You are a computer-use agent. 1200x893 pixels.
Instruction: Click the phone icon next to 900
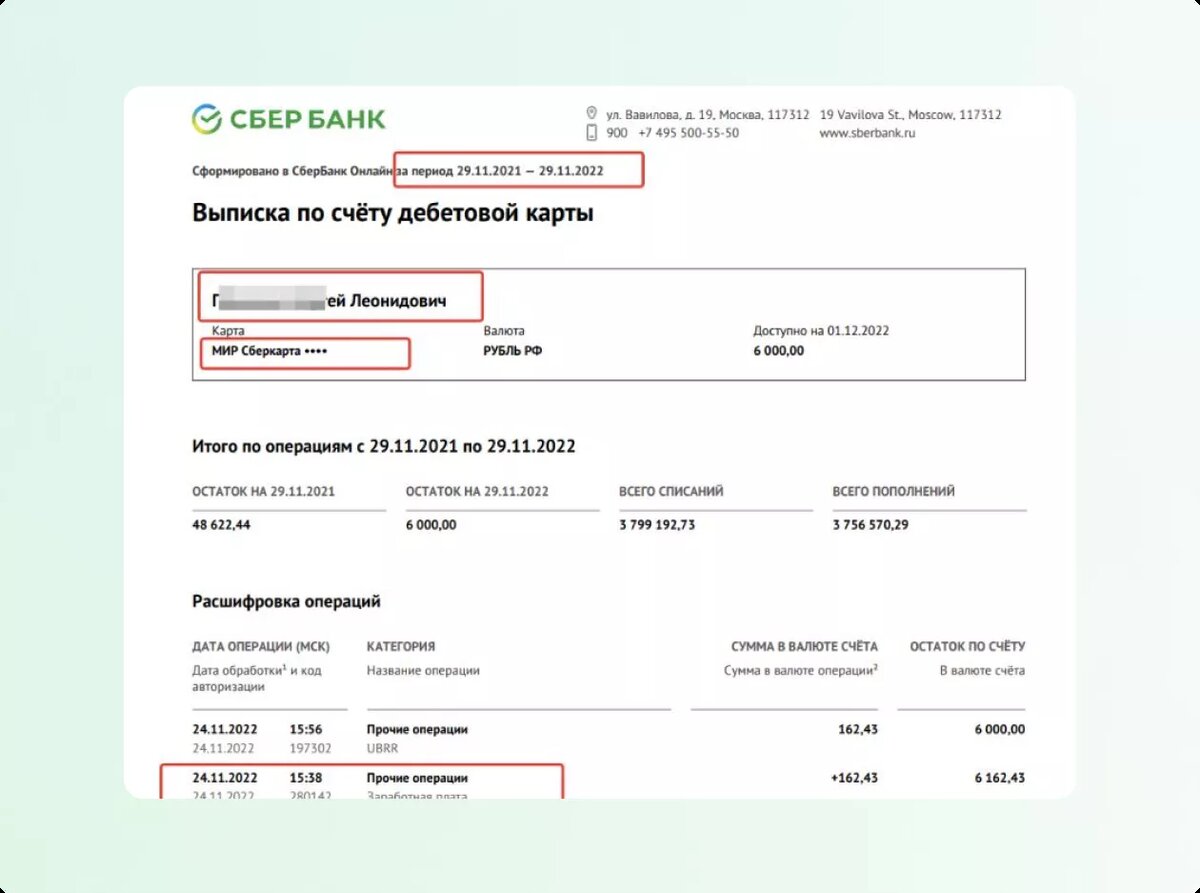coord(591,132)
